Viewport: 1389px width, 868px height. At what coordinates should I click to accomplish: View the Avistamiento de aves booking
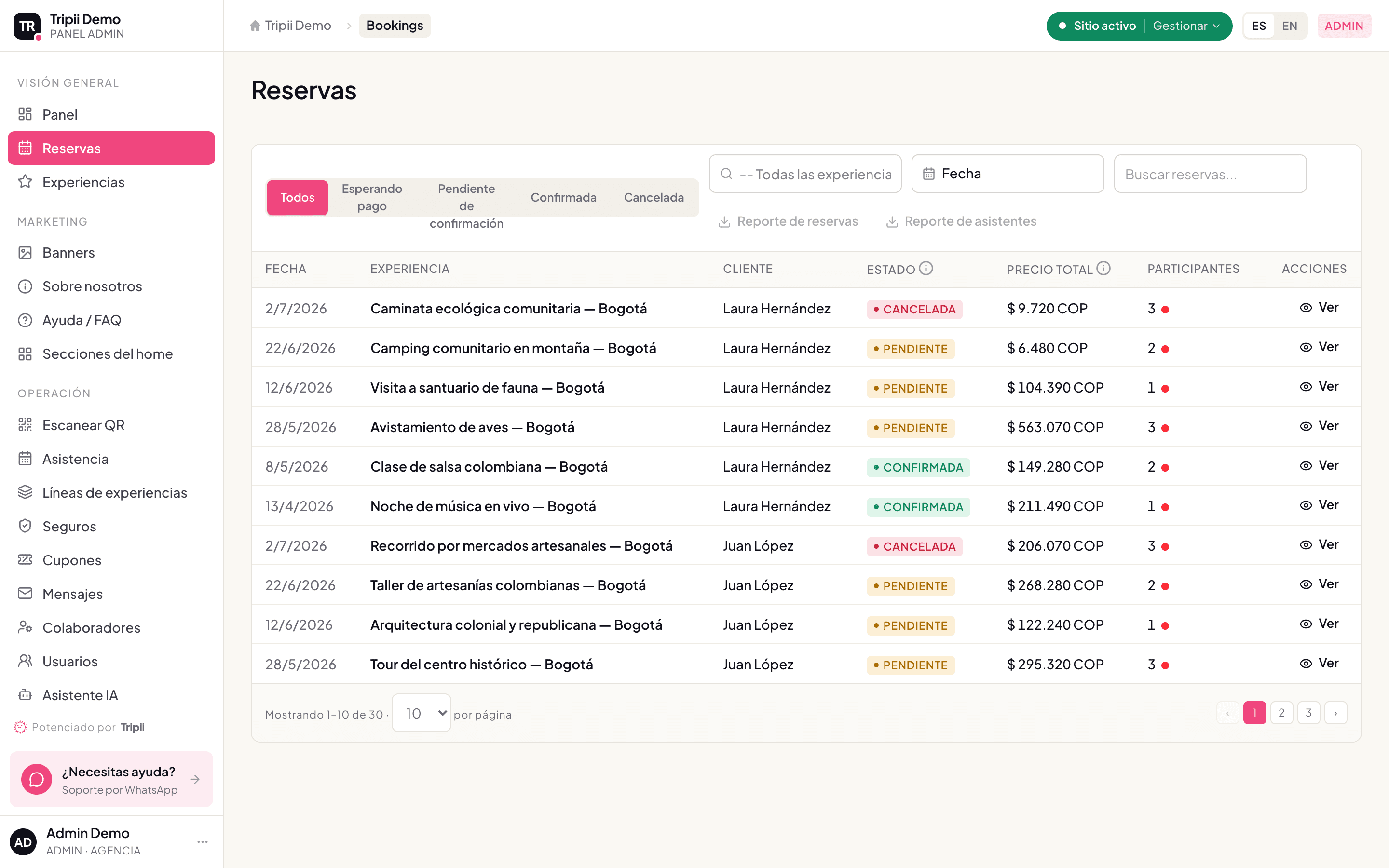1319,427
